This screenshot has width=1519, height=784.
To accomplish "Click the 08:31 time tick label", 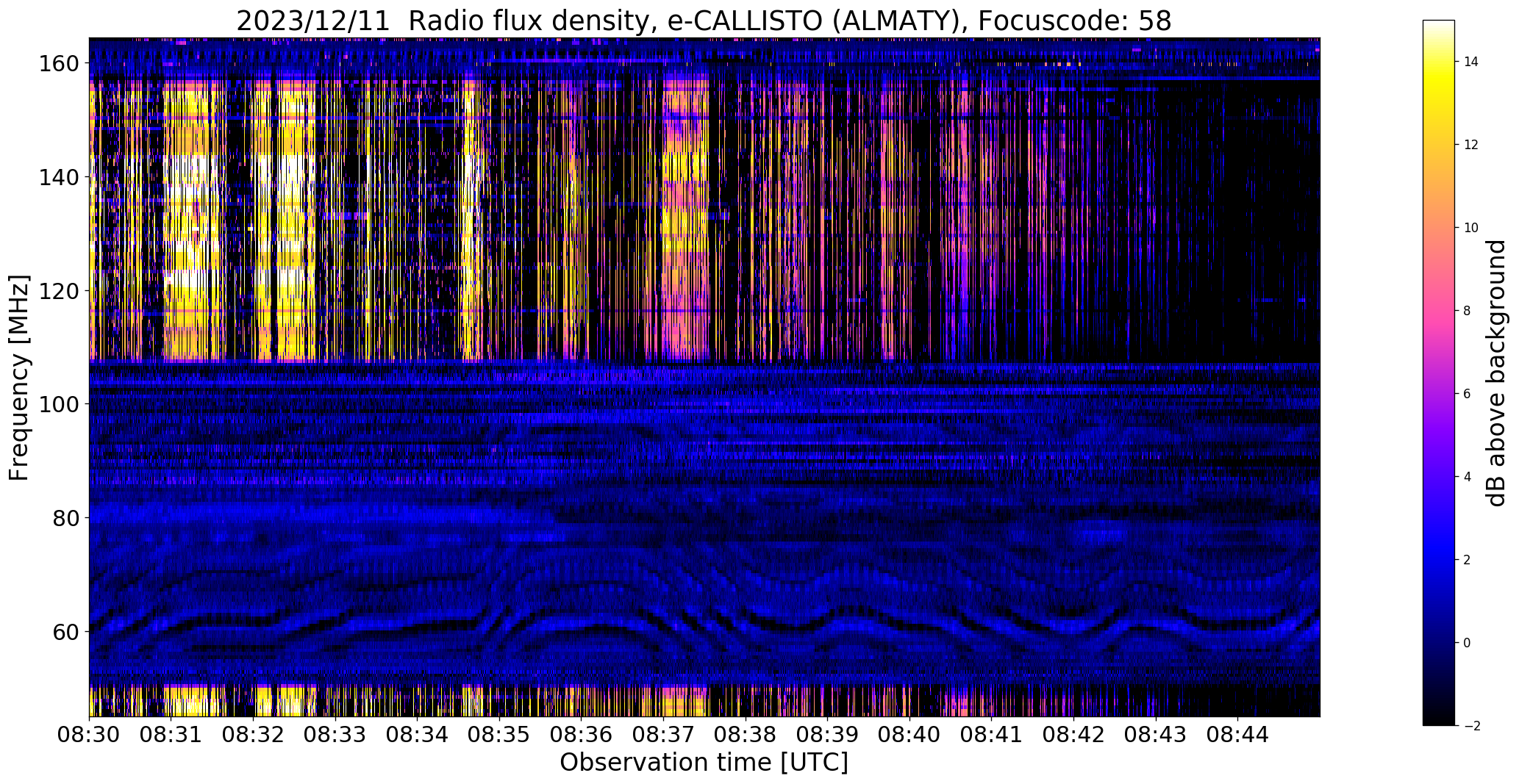I will (x=171, y=735).
